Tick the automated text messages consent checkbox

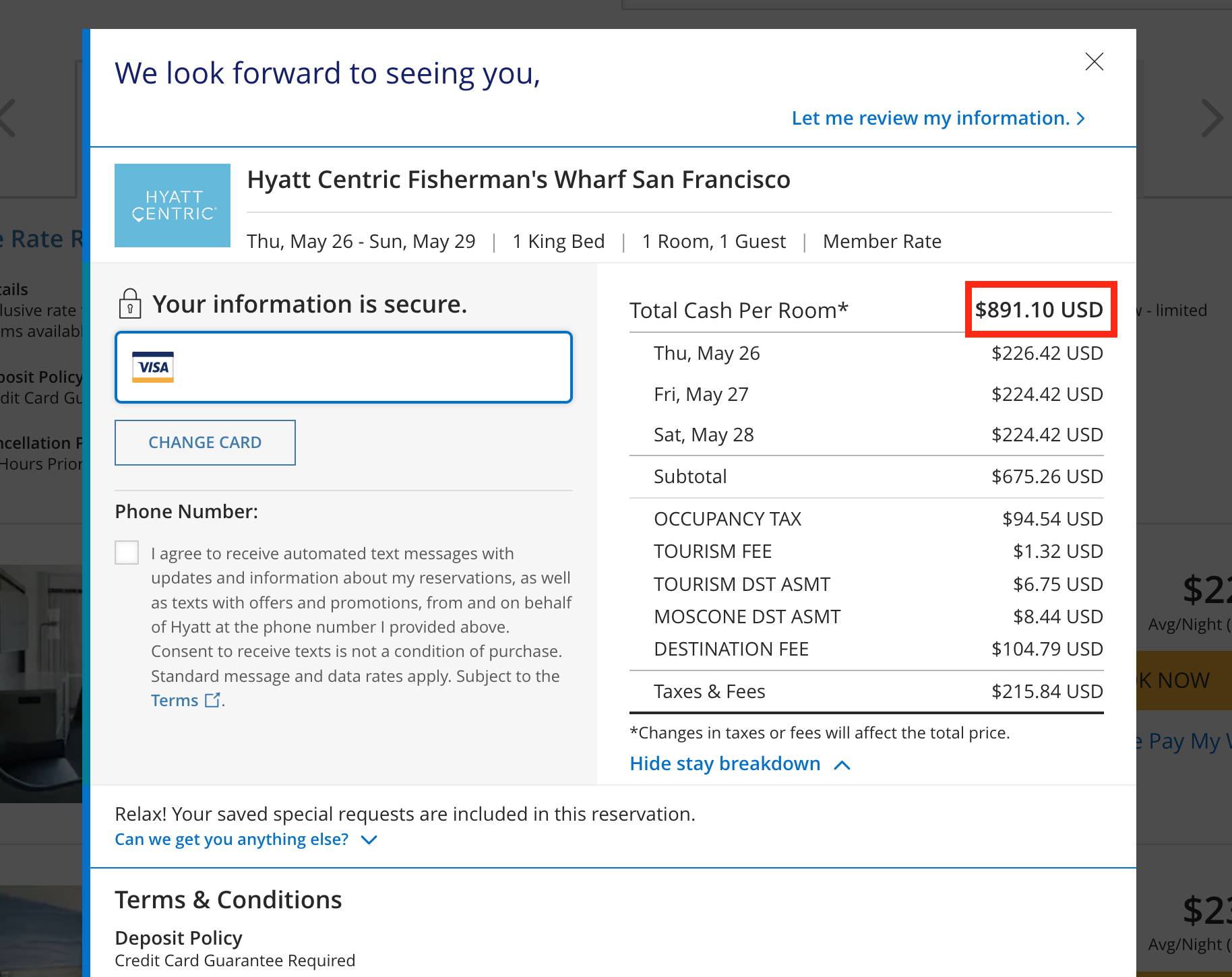pyautogui.click(x=127, y=553)
